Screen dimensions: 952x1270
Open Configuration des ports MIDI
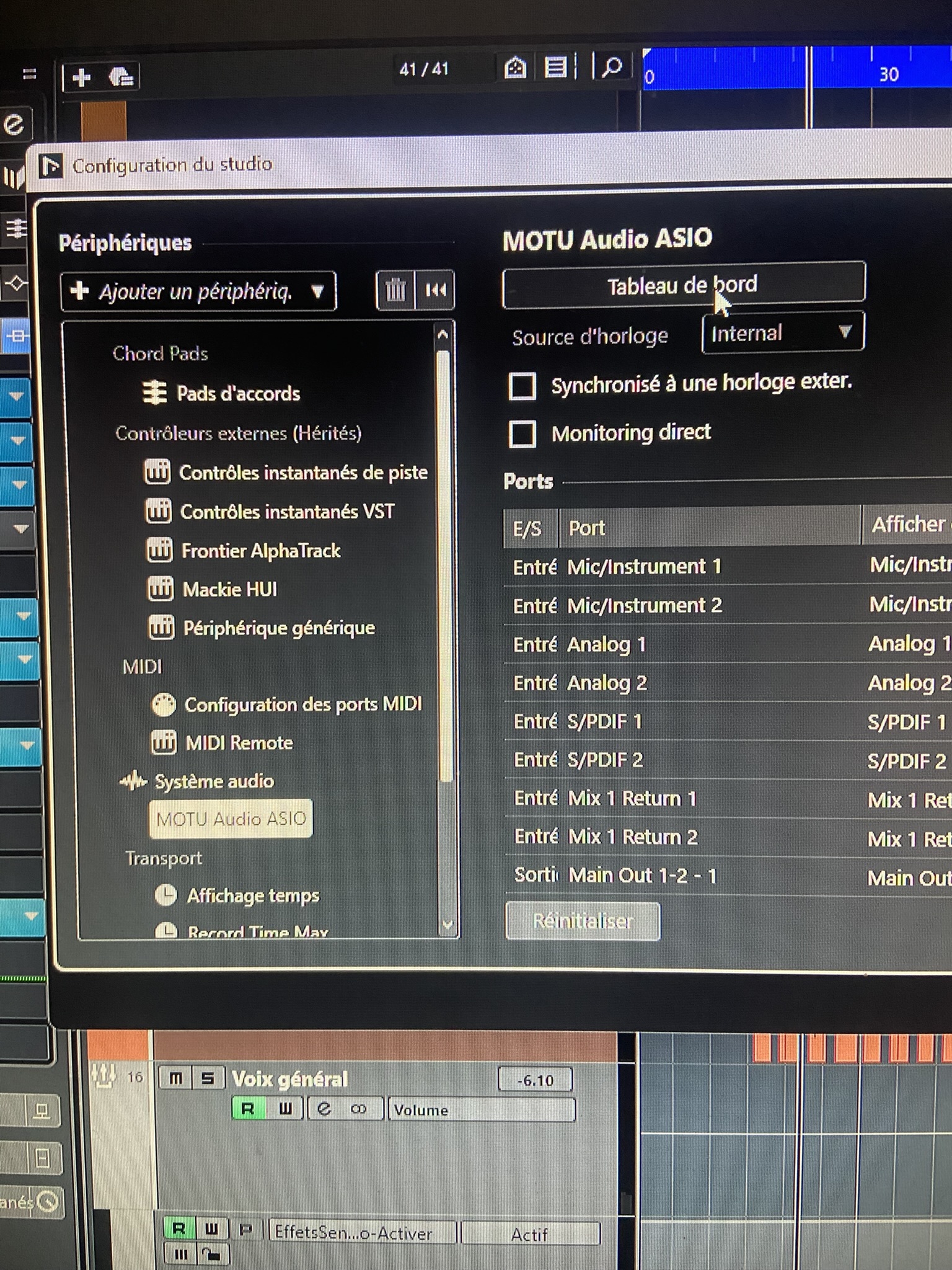pyautogui.click(x=303, y=705)
